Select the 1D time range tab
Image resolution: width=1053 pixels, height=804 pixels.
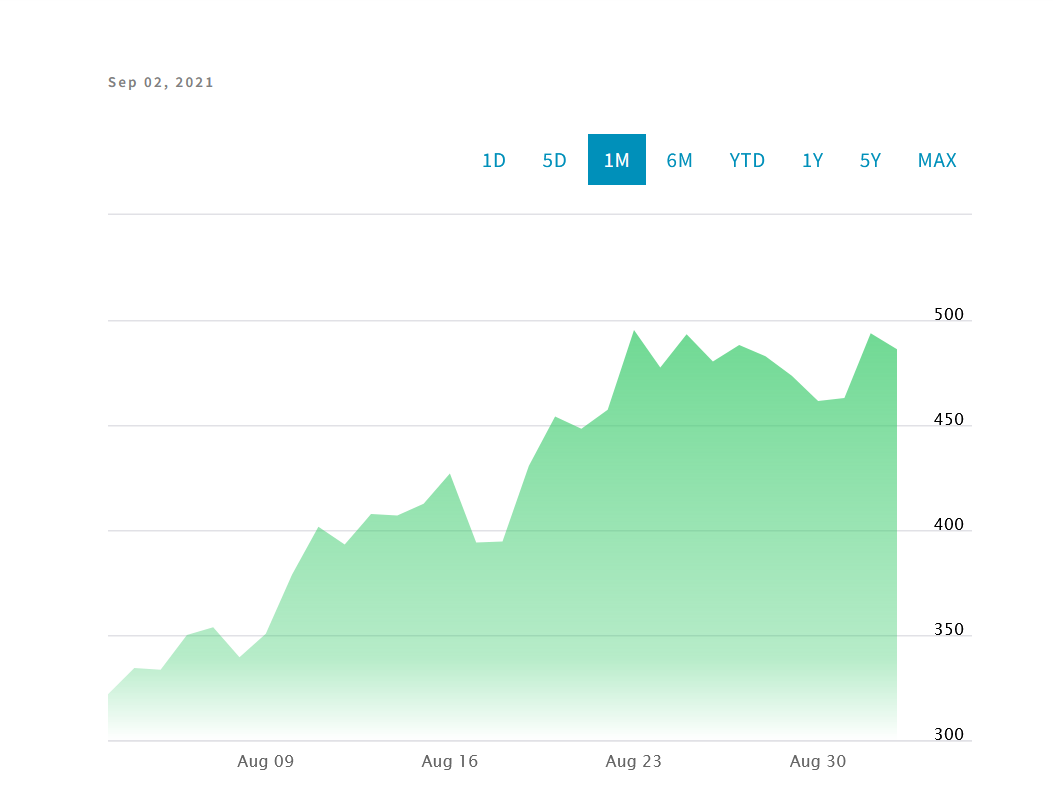point(494,160)
